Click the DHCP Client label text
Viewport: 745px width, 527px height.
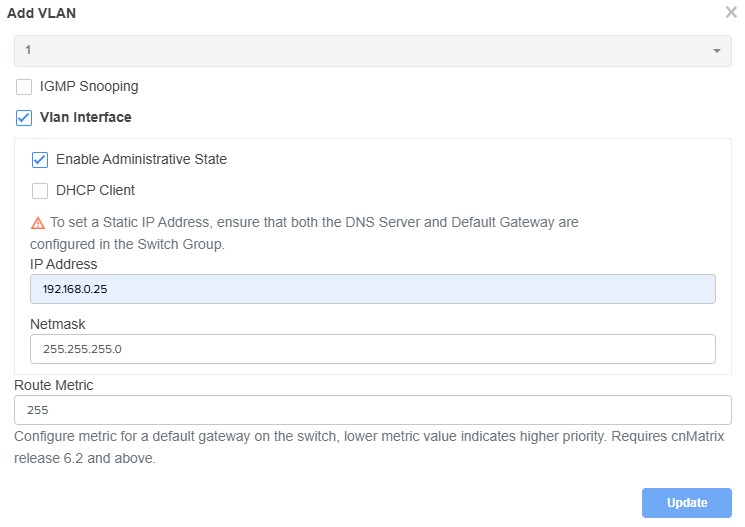(95, 191)
